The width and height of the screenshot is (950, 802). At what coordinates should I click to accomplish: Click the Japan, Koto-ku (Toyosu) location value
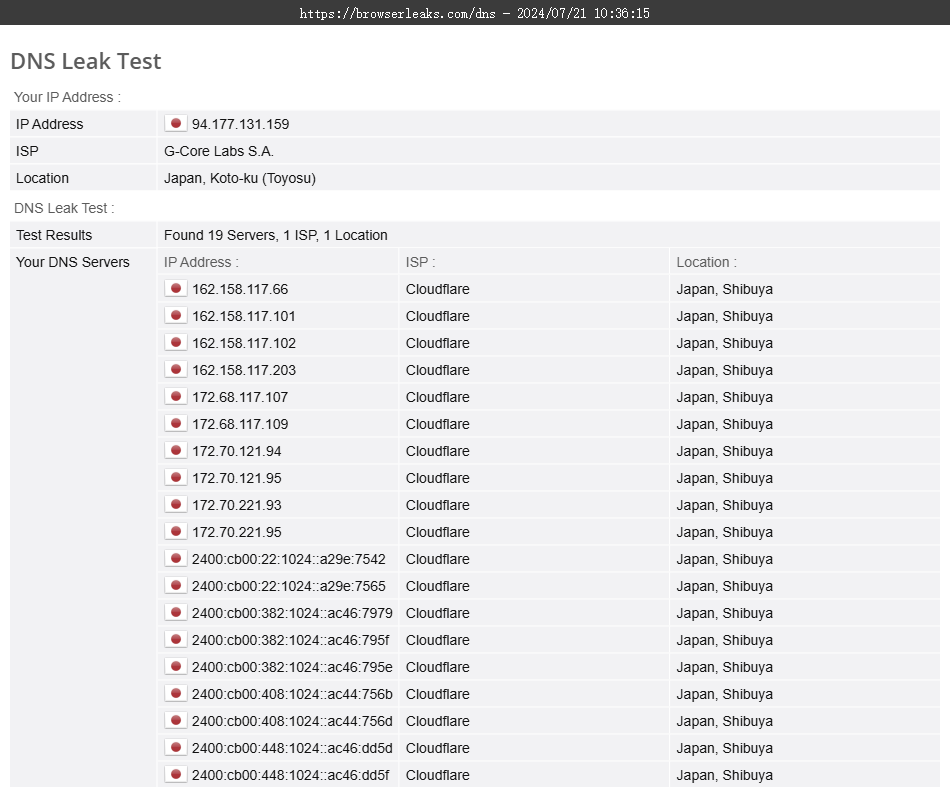click(240, 178)
